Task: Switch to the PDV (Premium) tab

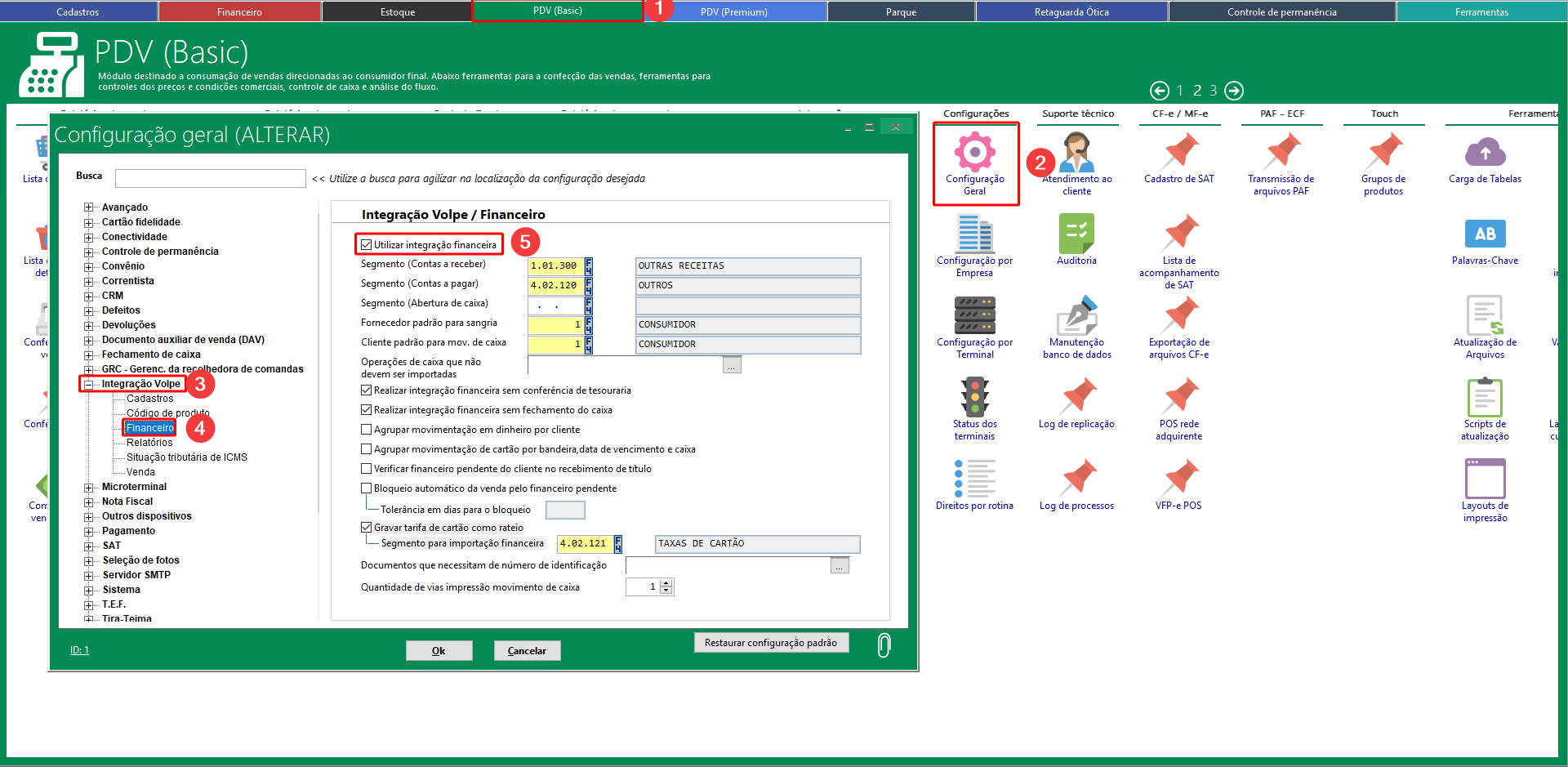Action: pyautogui.click(x=733, y=12)
